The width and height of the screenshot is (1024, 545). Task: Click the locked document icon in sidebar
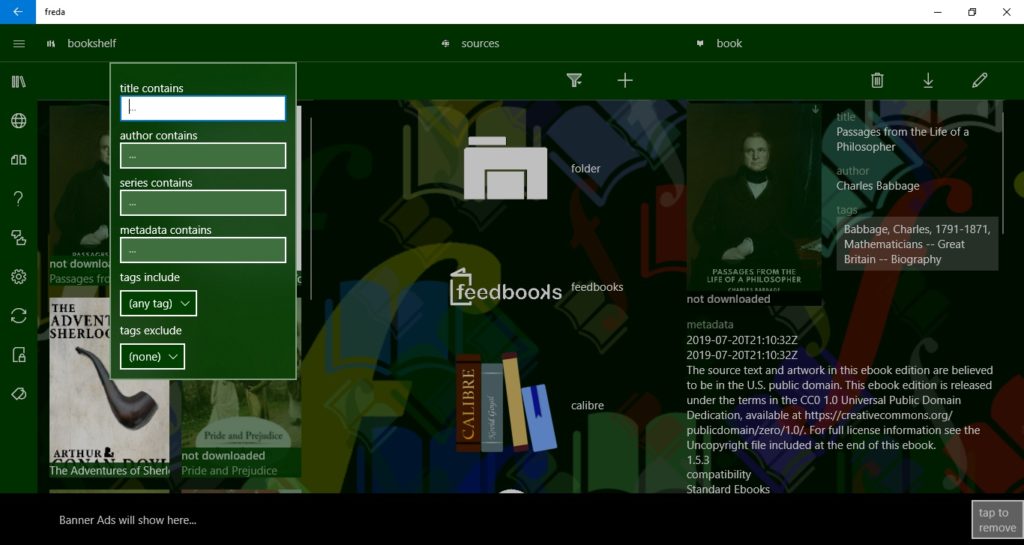pos(19,355)
